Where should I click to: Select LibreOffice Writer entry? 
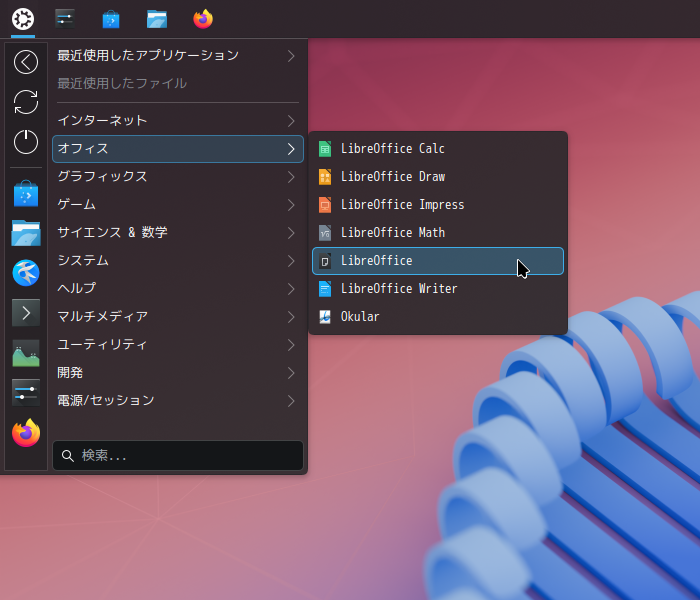[438, 289]
